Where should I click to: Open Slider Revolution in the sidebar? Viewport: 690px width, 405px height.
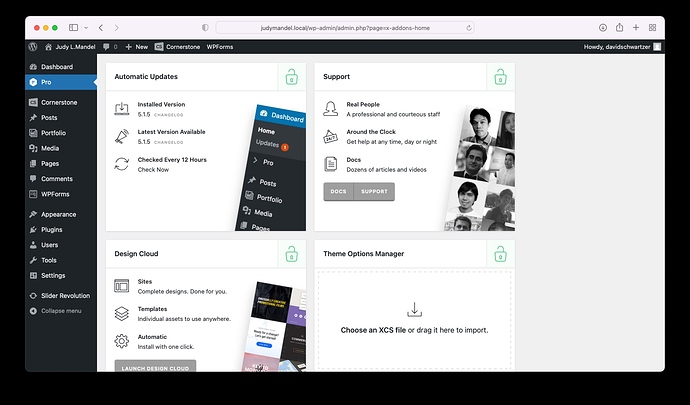(61, 296)
